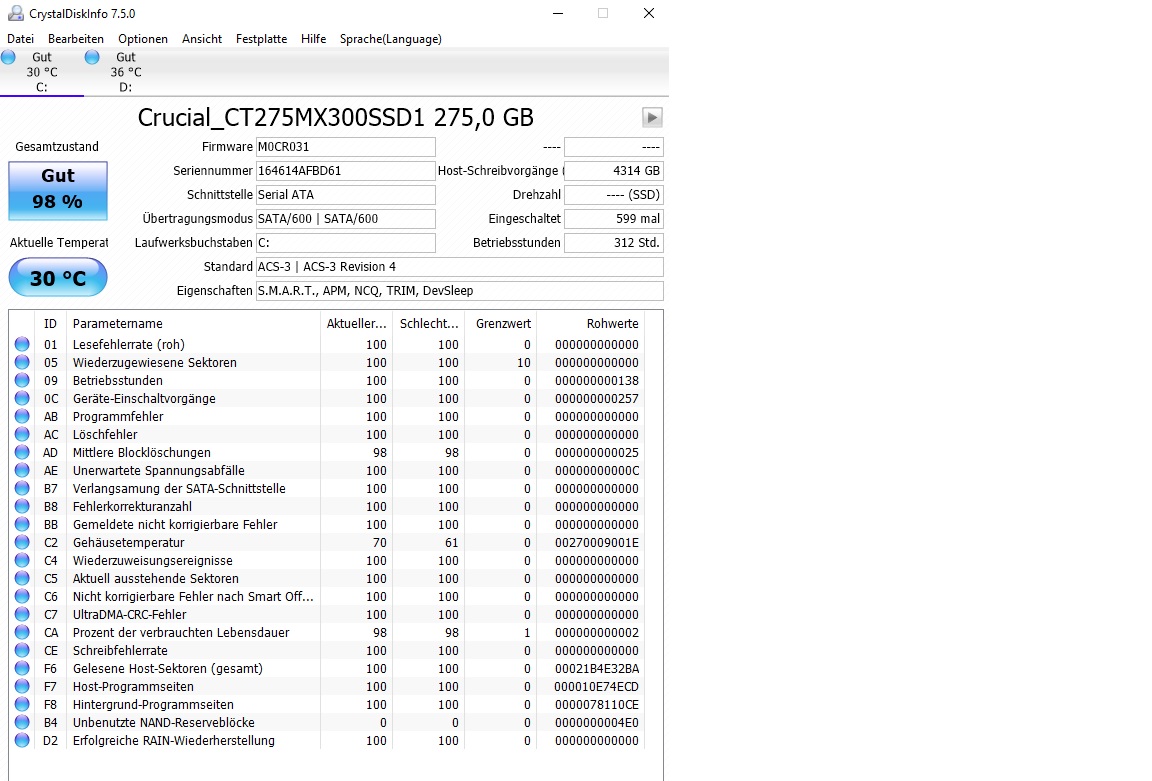Click the 30 °C temperature button
1152x781 pixels.
pos(58,278)
